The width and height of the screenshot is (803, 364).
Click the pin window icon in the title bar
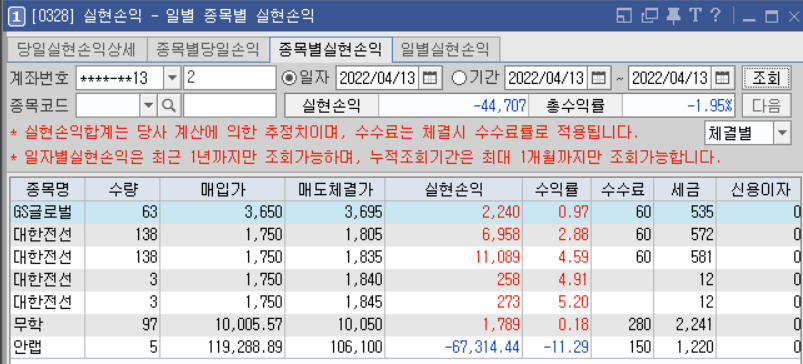click(x=673, y=16)
